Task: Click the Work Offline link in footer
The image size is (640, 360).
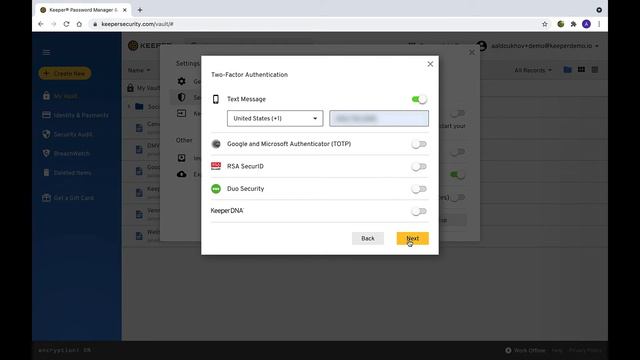Action: pos(529,350)
